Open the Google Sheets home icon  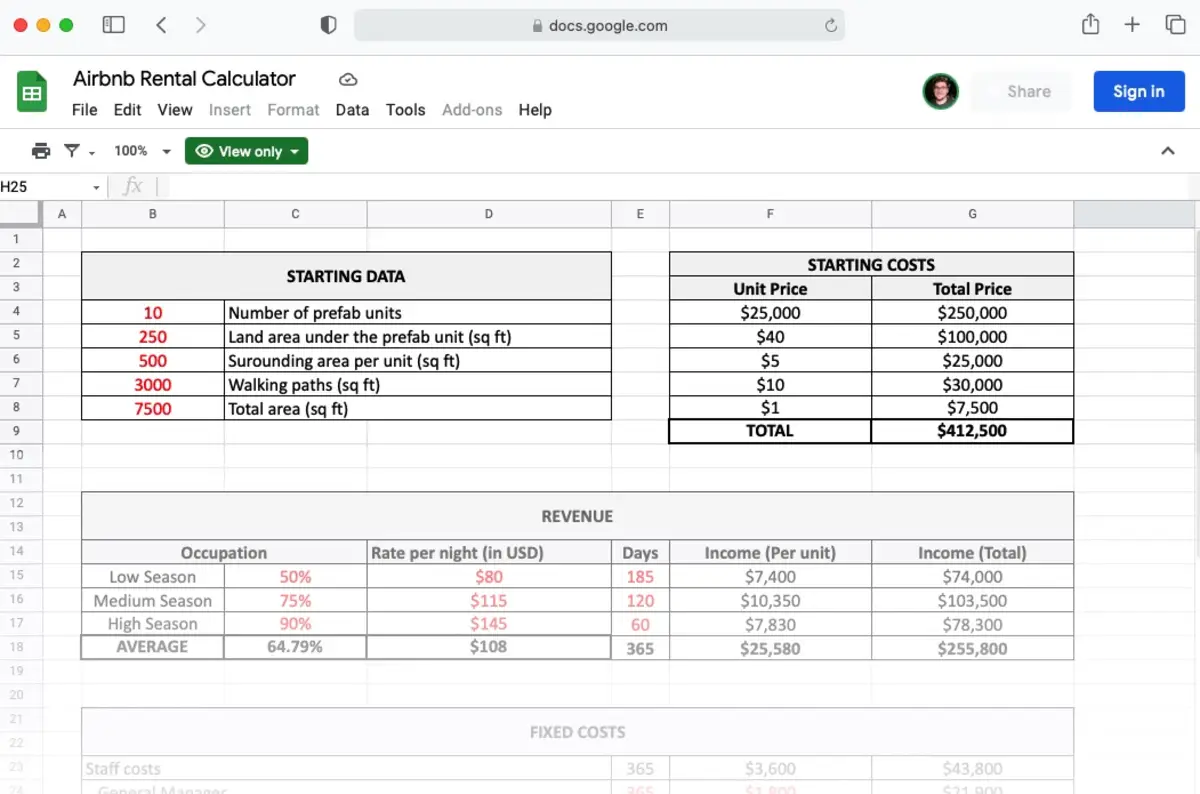(x=32, y=92)
